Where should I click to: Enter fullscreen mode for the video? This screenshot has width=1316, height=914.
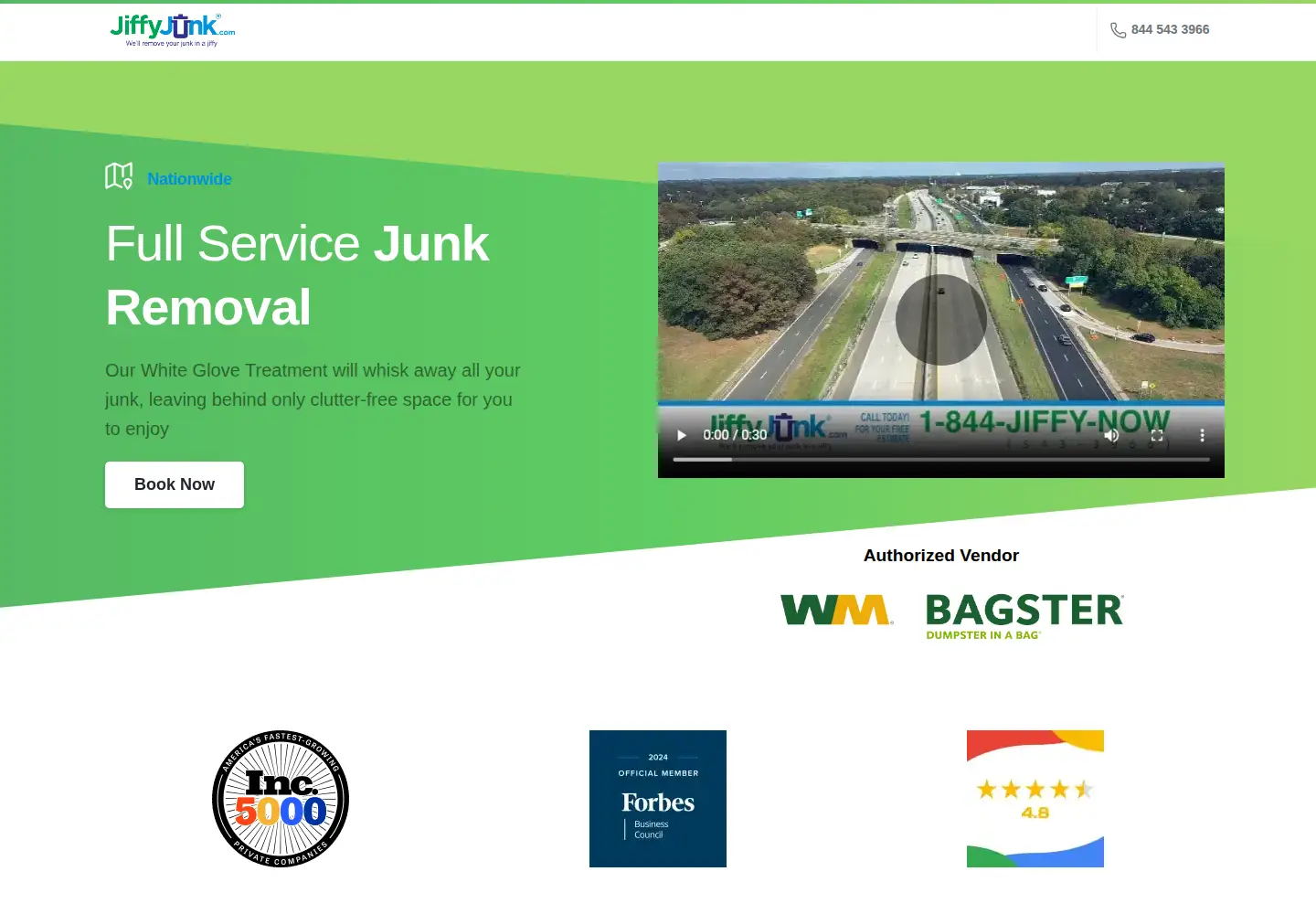click(x=1157, y=435)
